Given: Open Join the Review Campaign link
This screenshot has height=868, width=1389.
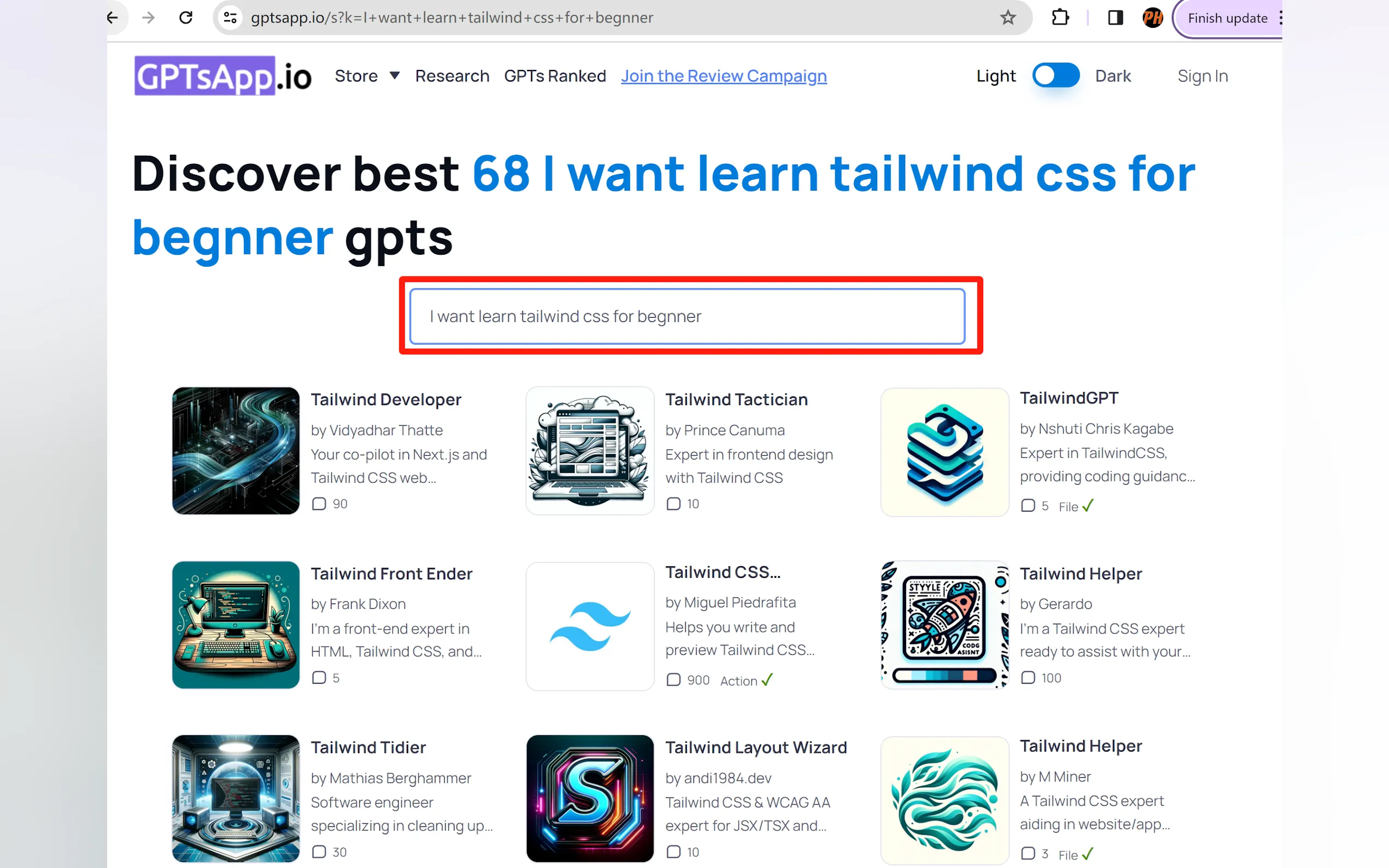Looking at the screenshot, I should coord(723,76).
